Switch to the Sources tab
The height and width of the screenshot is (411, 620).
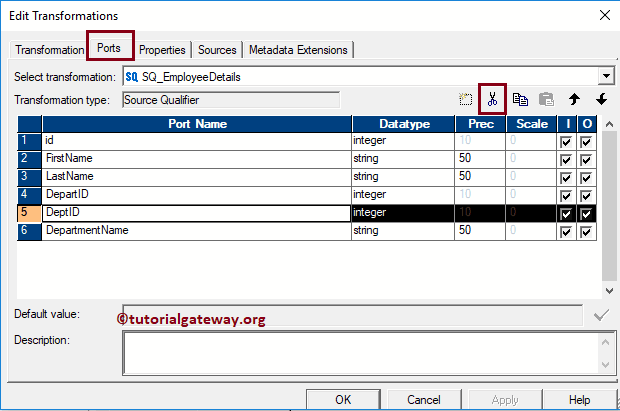pos(217,50)
